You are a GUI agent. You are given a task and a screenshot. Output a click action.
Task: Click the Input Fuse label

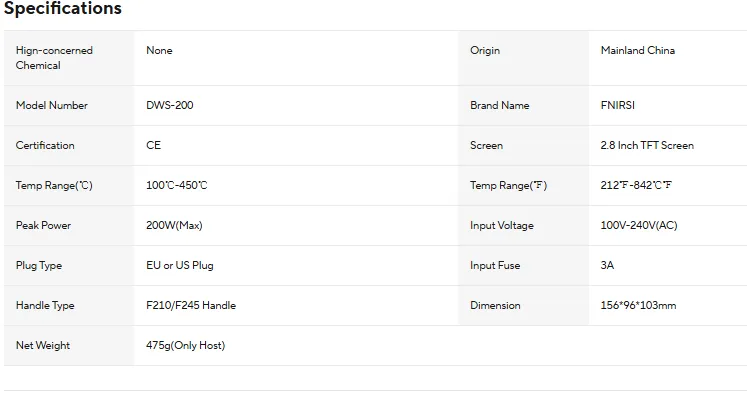[495, 265]
